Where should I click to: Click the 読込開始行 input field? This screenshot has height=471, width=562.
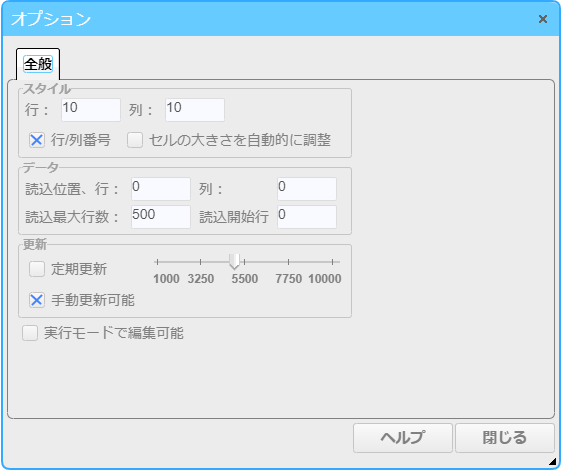pos(307,217)
